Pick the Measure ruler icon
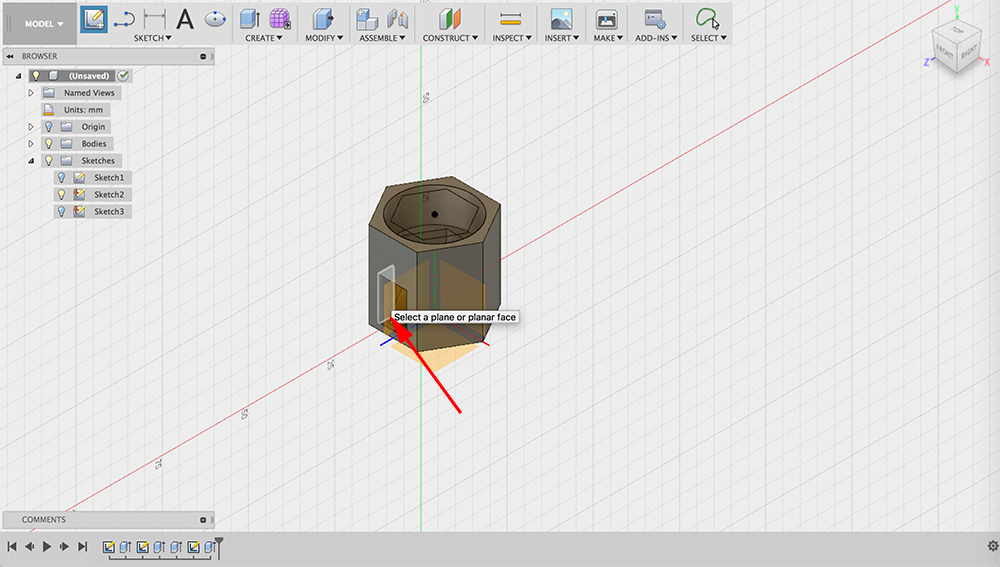The height and width of the screenshot is (567, 1000). (511, 19)
